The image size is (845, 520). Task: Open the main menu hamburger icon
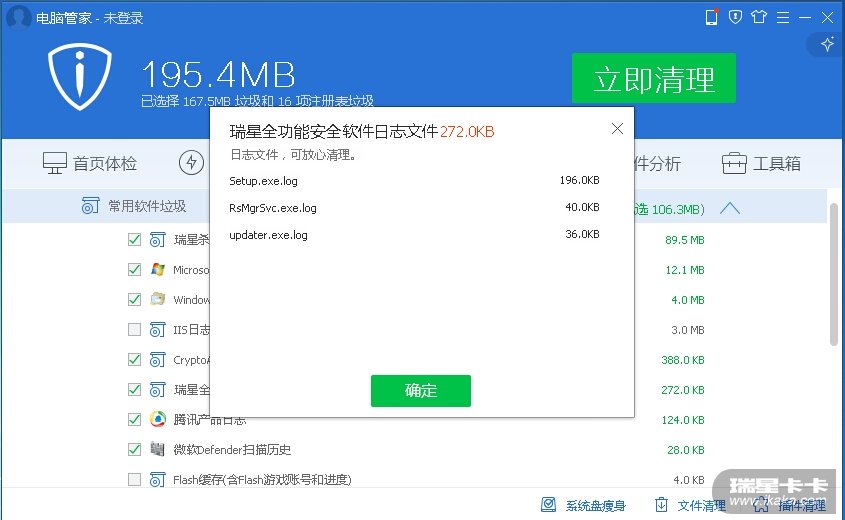[x=782, y=18]
